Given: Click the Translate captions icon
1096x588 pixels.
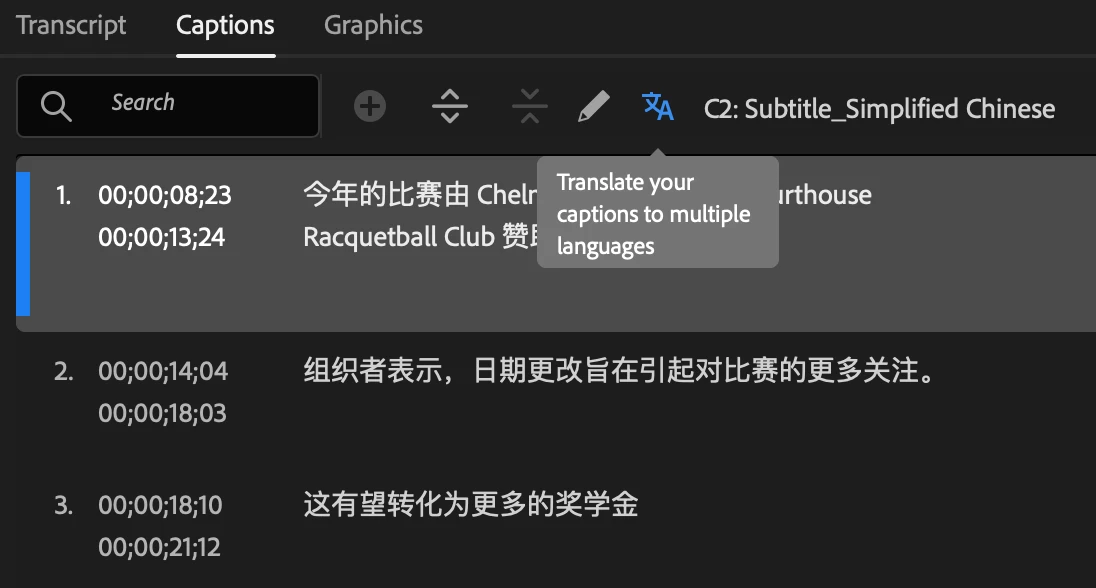Looking at the screenshot, I should [x=658, y=107].
